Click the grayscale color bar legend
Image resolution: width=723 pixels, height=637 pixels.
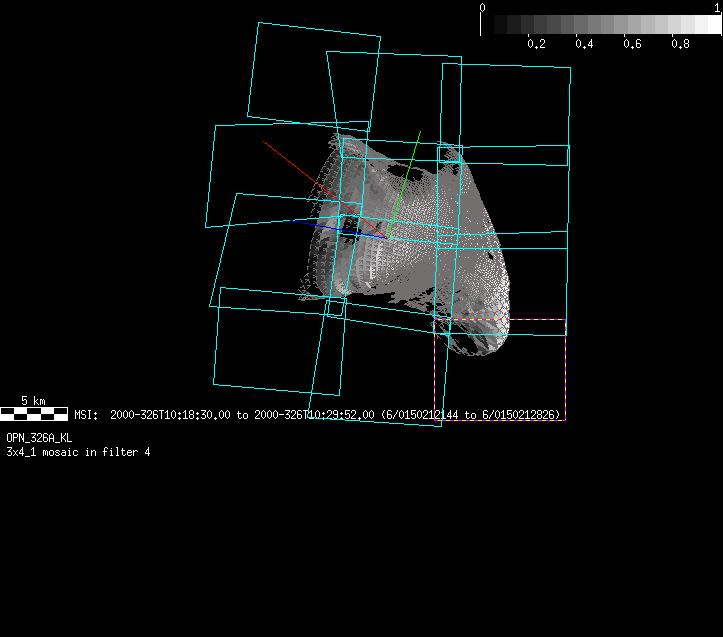pyautogui.click(x=600, y=25)
